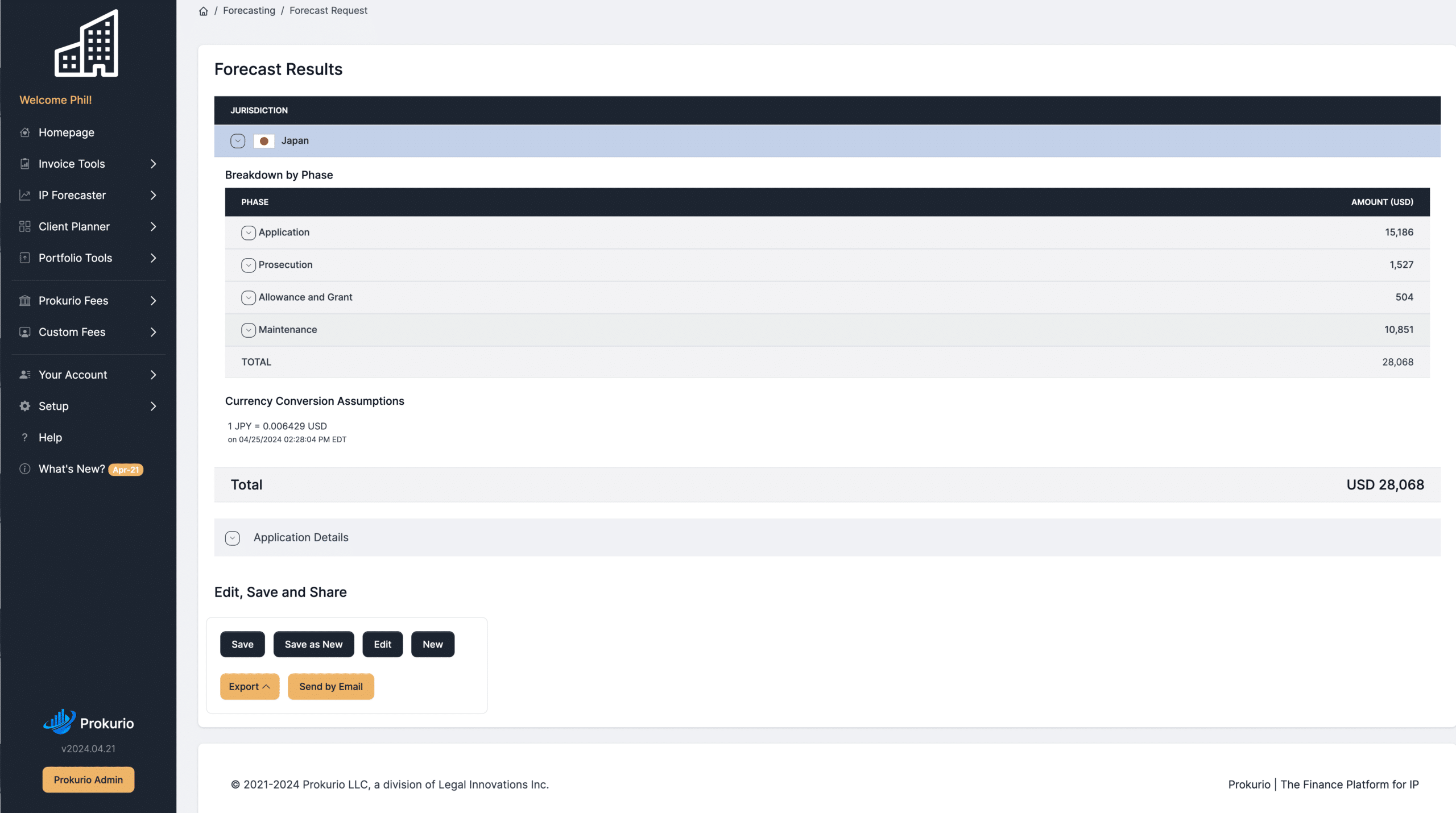Expand the Prosecution phase row
Viewport: 1456px width, 813px height.
tap(248, 265)
